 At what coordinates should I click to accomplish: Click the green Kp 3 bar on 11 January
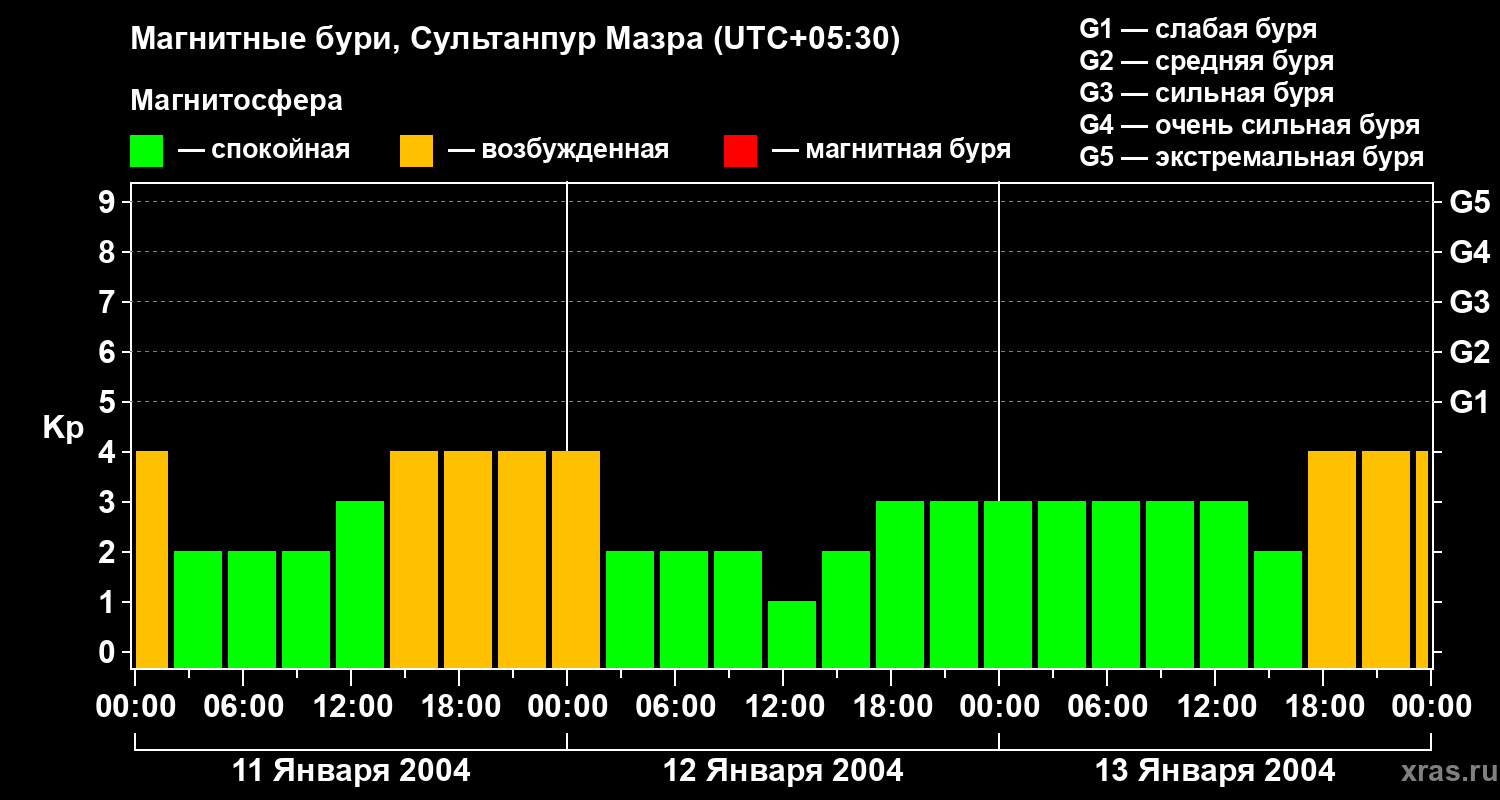point(360,584)
